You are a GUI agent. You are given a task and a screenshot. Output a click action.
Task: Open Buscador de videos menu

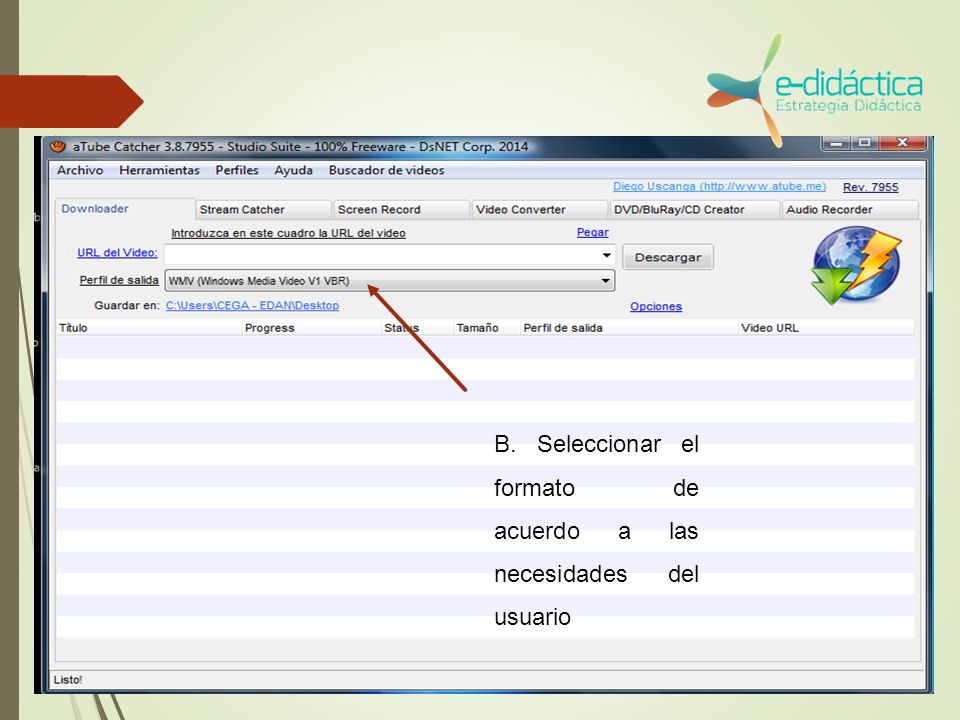point(386,170)
